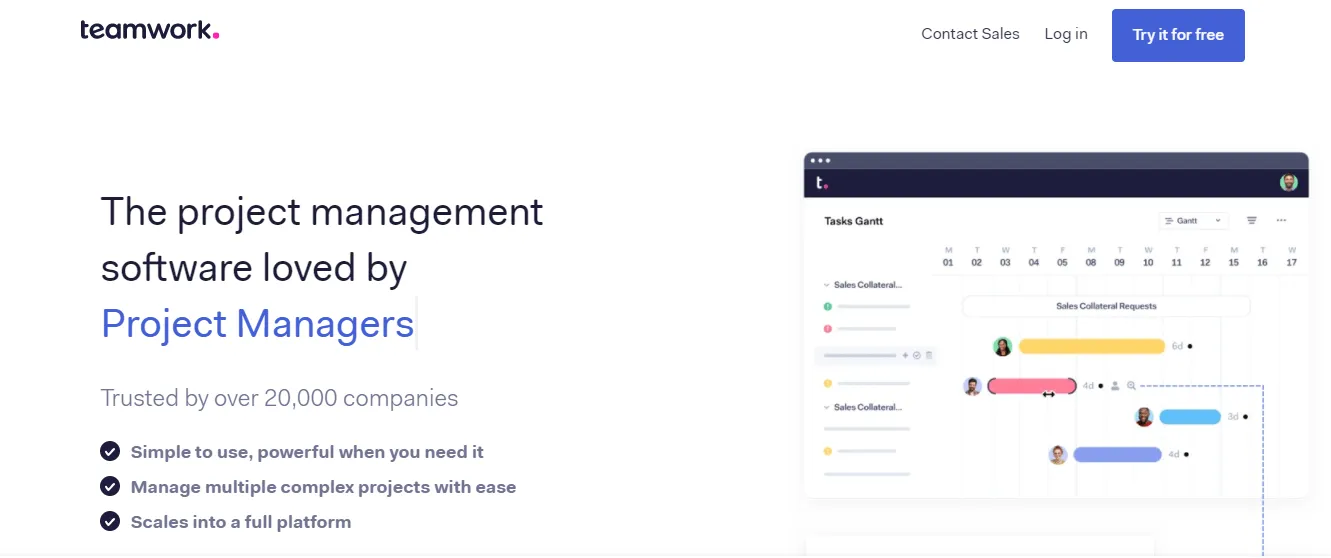
Task: Click the teamwork logo in header
Action: point(150,30)
